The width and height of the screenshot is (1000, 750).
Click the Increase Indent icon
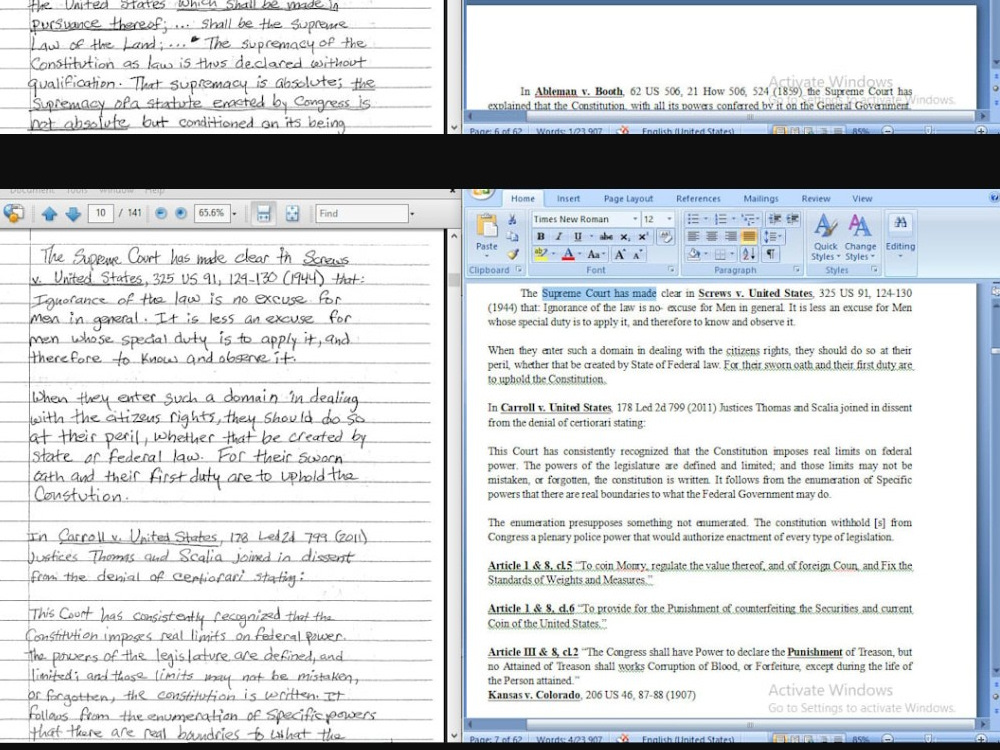point(793,219)
